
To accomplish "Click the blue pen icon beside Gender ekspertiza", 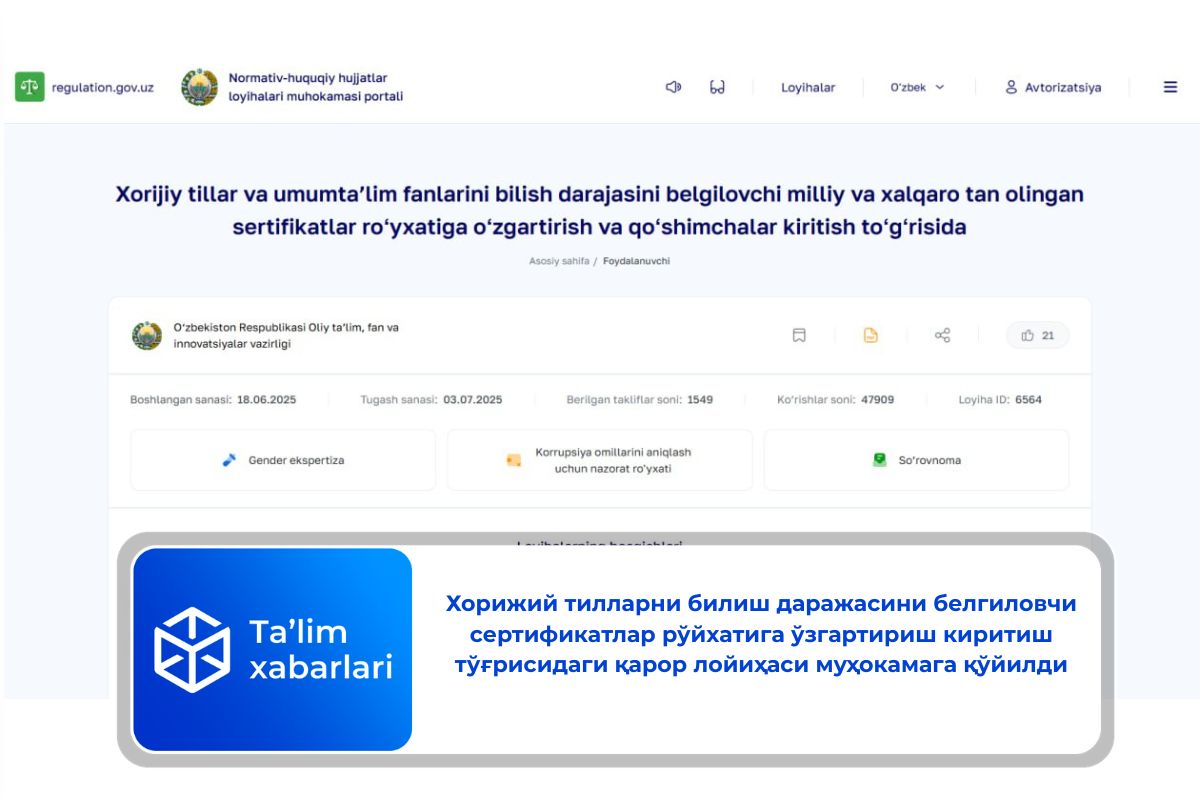I will point(229,460).
